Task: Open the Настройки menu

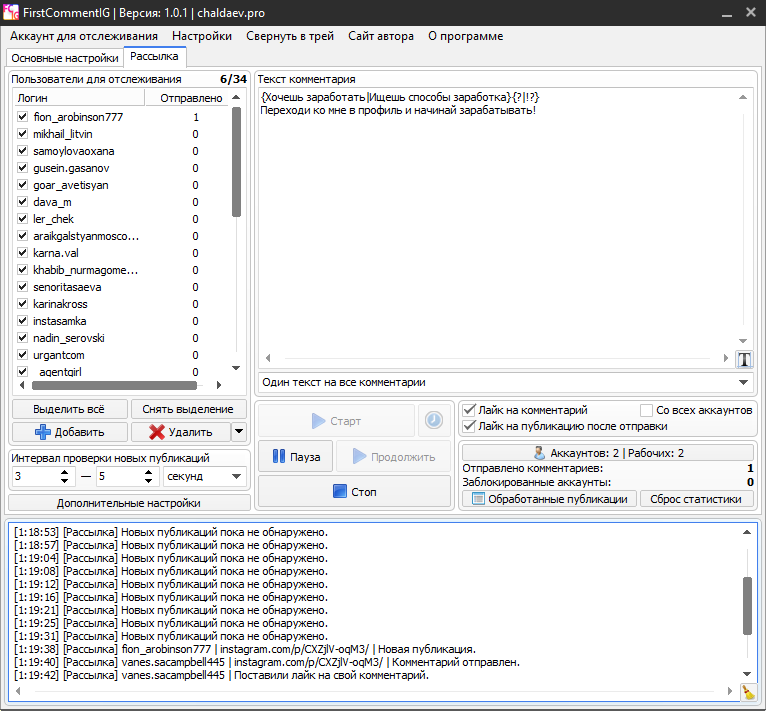Action: point(201,36)
